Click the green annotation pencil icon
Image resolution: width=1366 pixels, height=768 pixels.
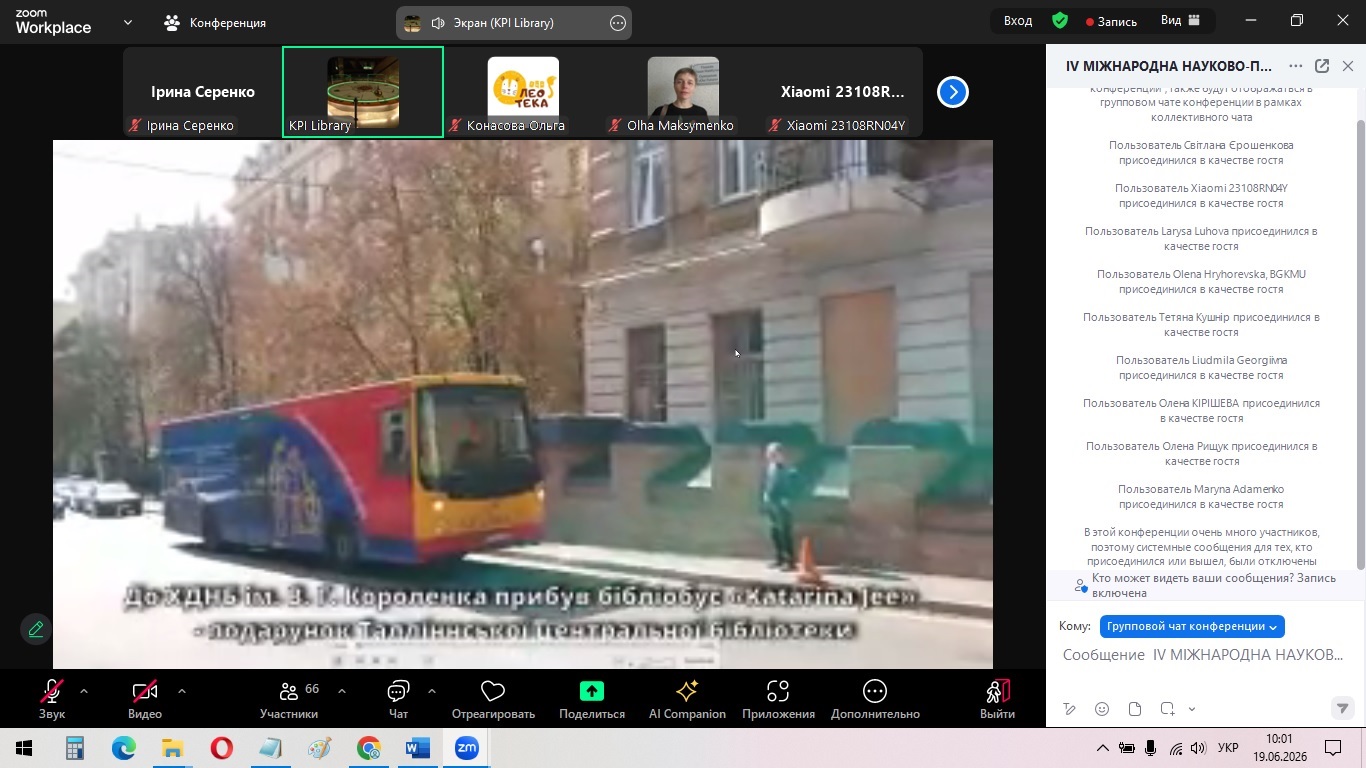tap(36, 629)
